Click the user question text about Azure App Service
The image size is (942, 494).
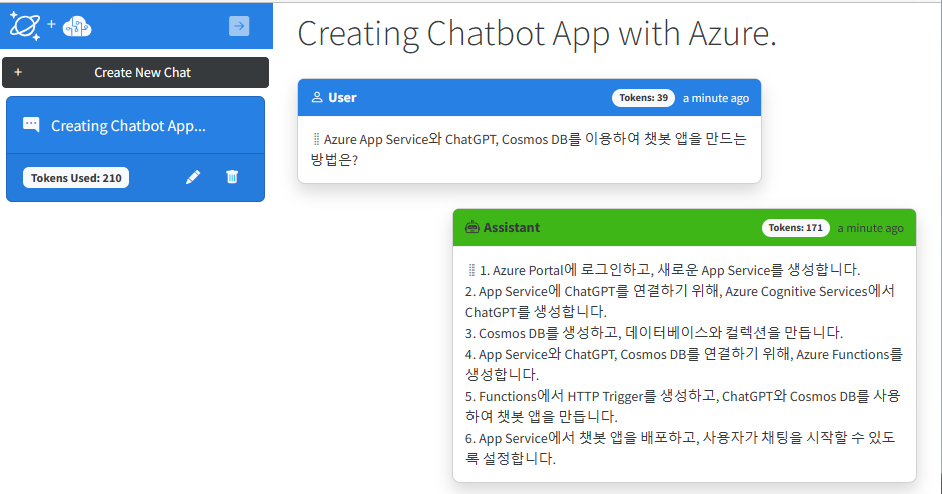click(x=529, y=149)
